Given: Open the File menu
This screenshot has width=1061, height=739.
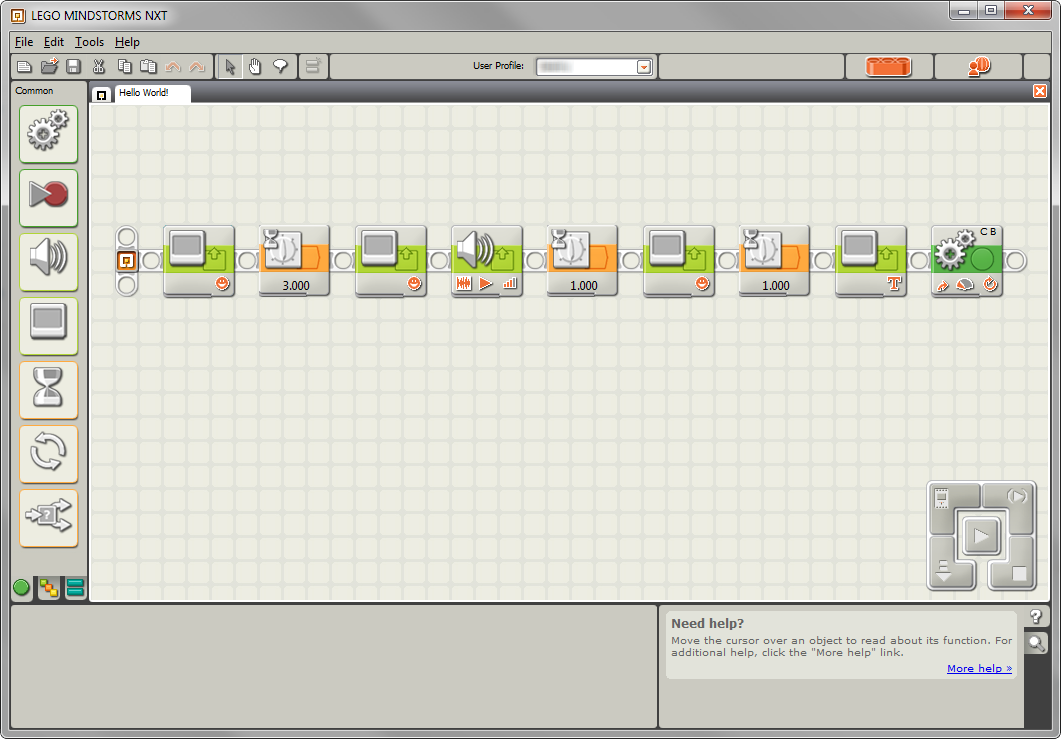Looking at the screenshot, I should [x=24, y=42].
